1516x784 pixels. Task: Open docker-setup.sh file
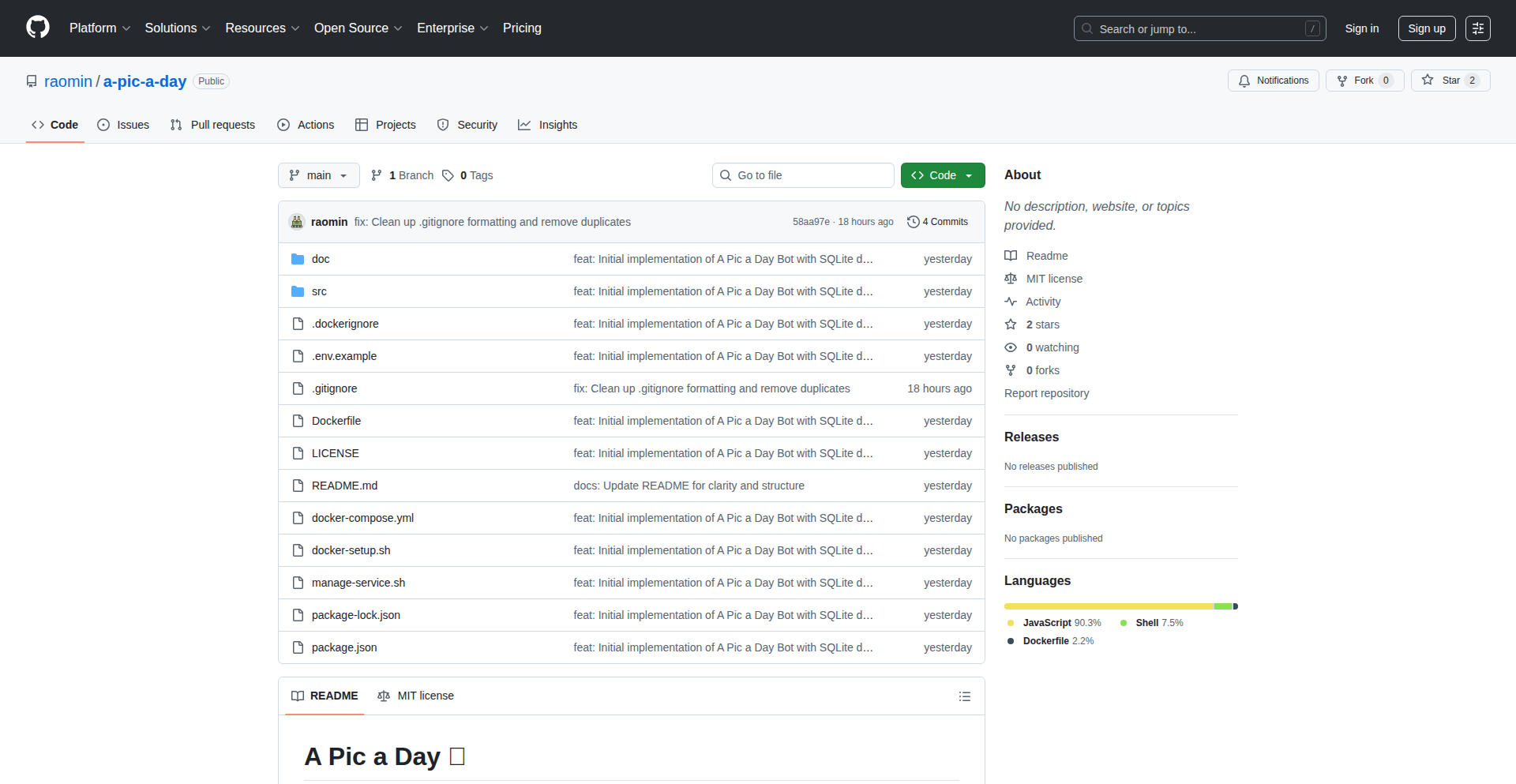[351, 550]
